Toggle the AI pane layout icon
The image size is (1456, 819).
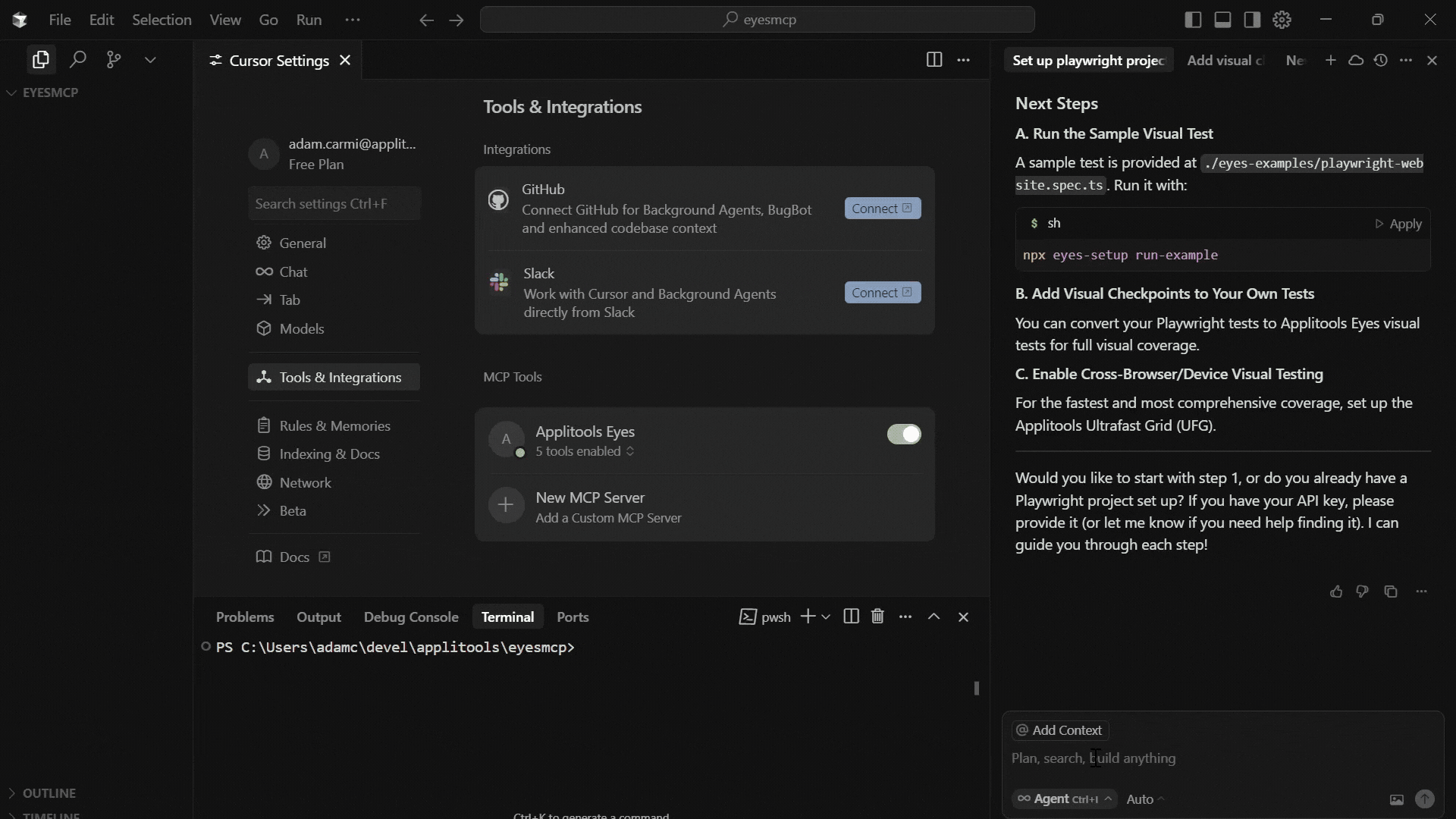pos(1252,20)
